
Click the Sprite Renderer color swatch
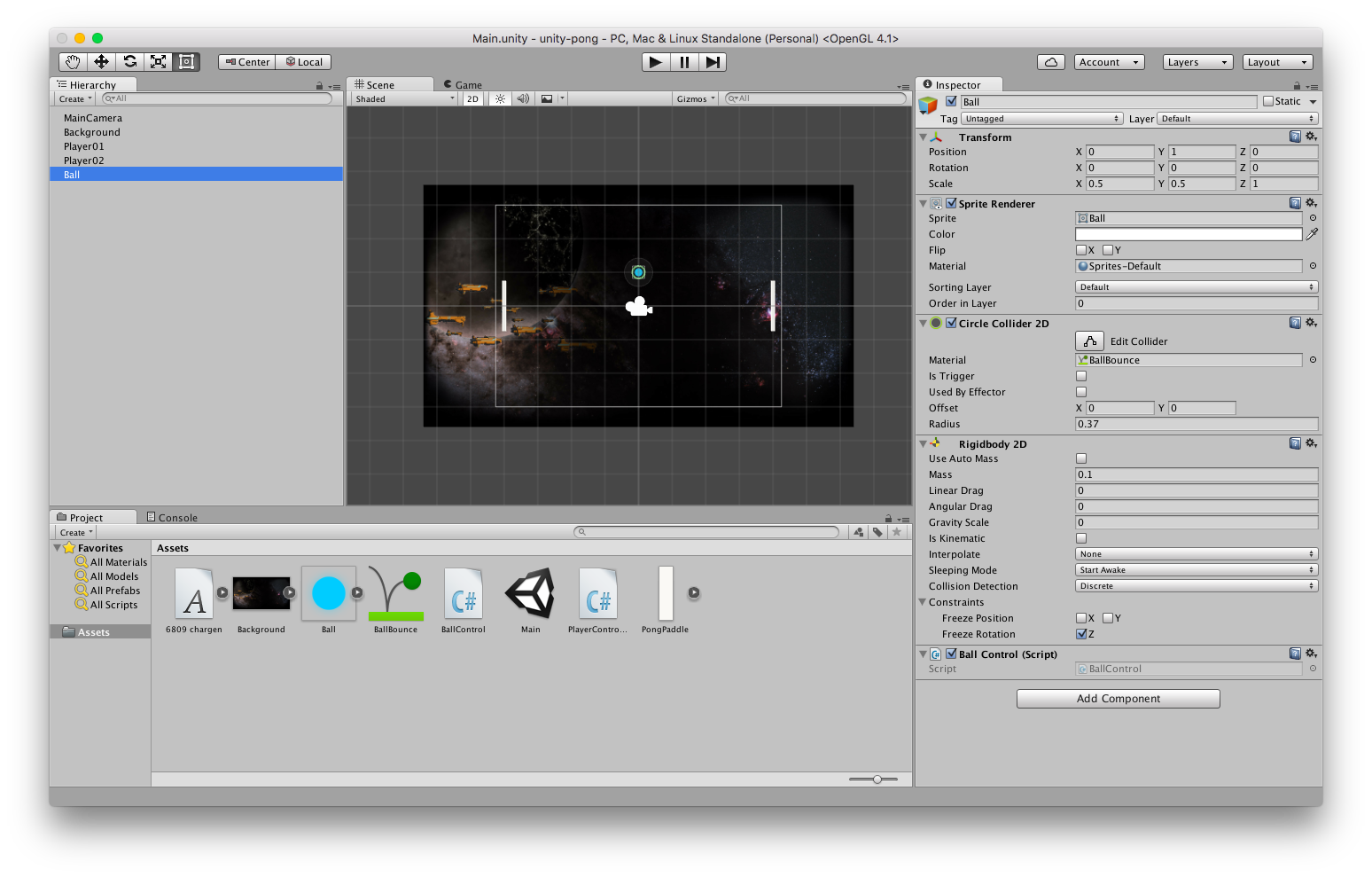(1188, 234)
